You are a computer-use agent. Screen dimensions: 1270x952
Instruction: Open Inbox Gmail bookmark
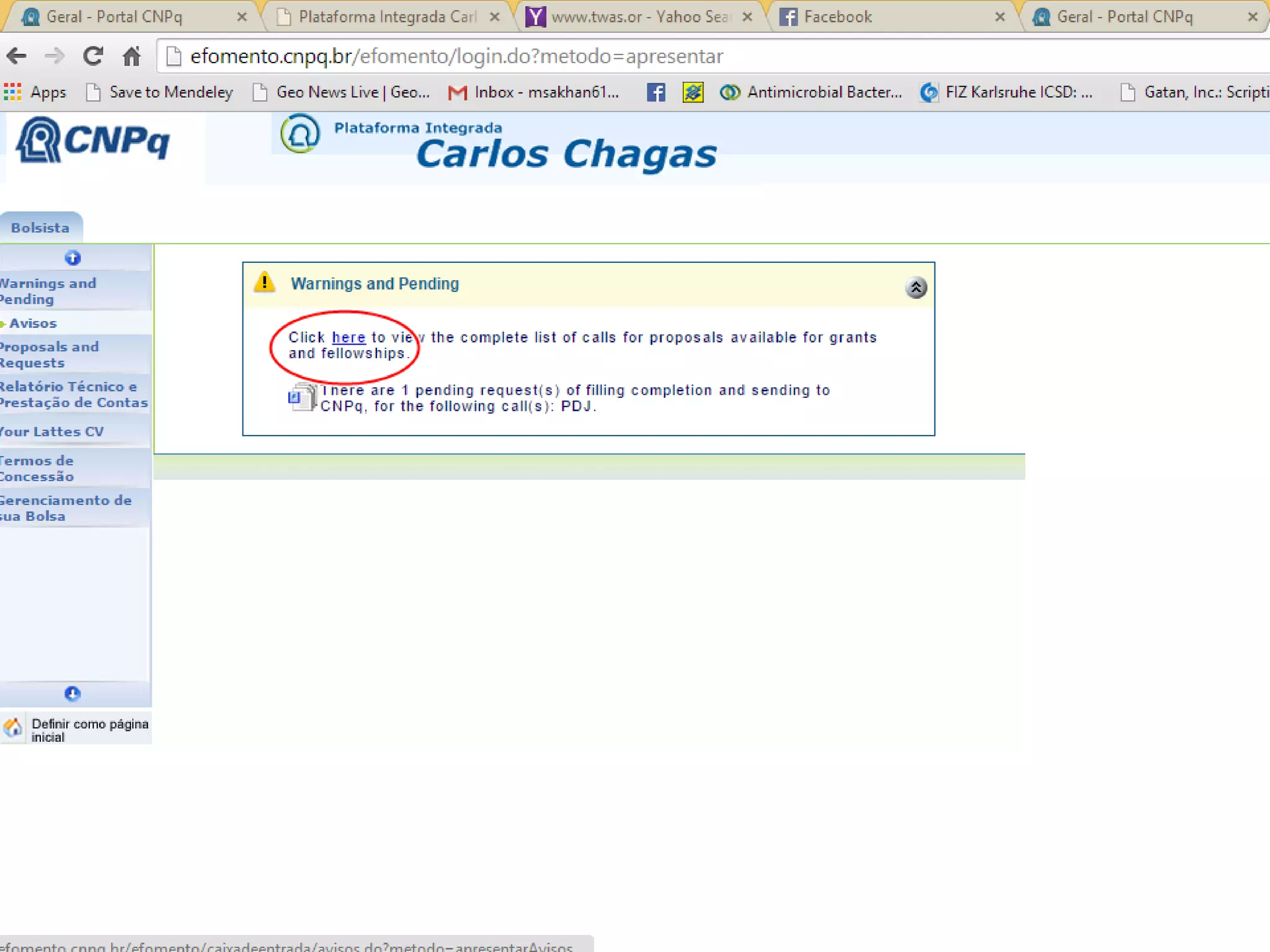pos(534,92)
